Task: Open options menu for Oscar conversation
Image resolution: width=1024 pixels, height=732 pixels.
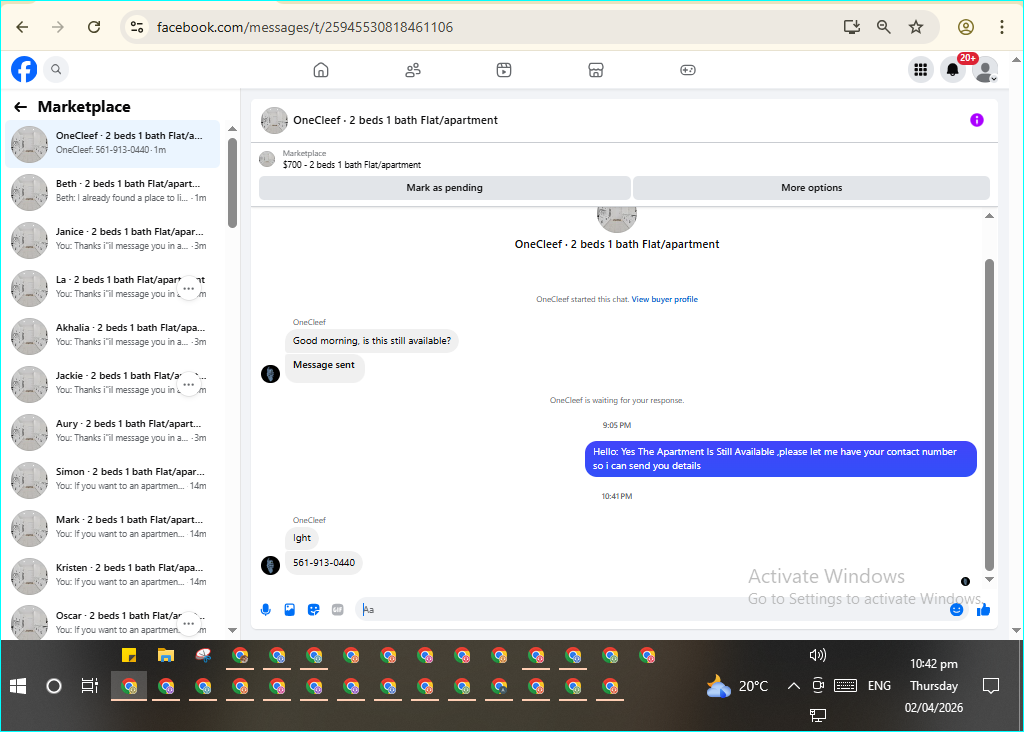Action: (189, 624)
